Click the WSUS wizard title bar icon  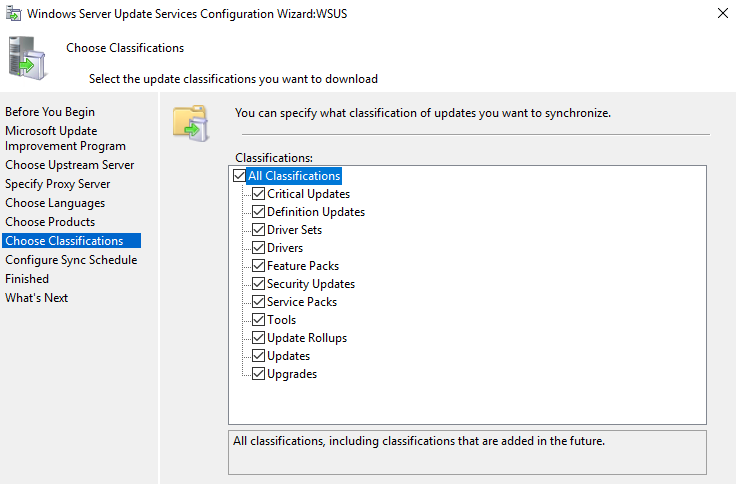click(13, 14)
